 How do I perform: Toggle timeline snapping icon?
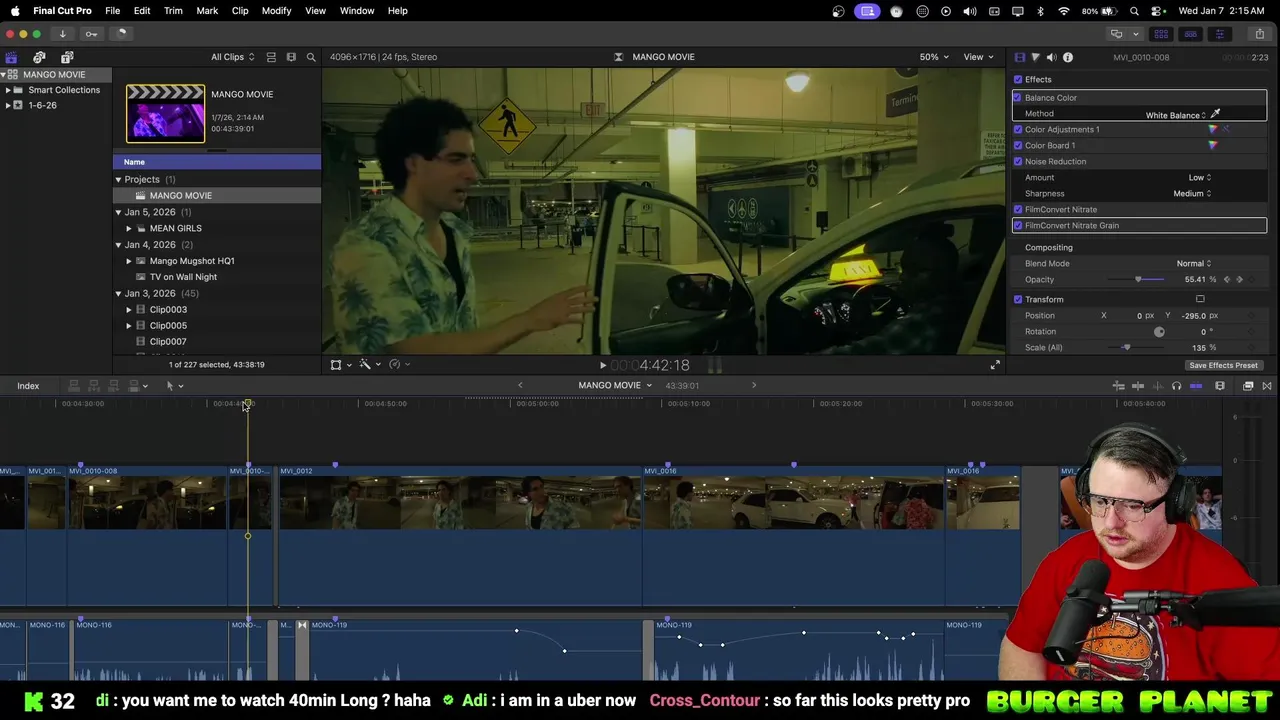coord(1196,386)
